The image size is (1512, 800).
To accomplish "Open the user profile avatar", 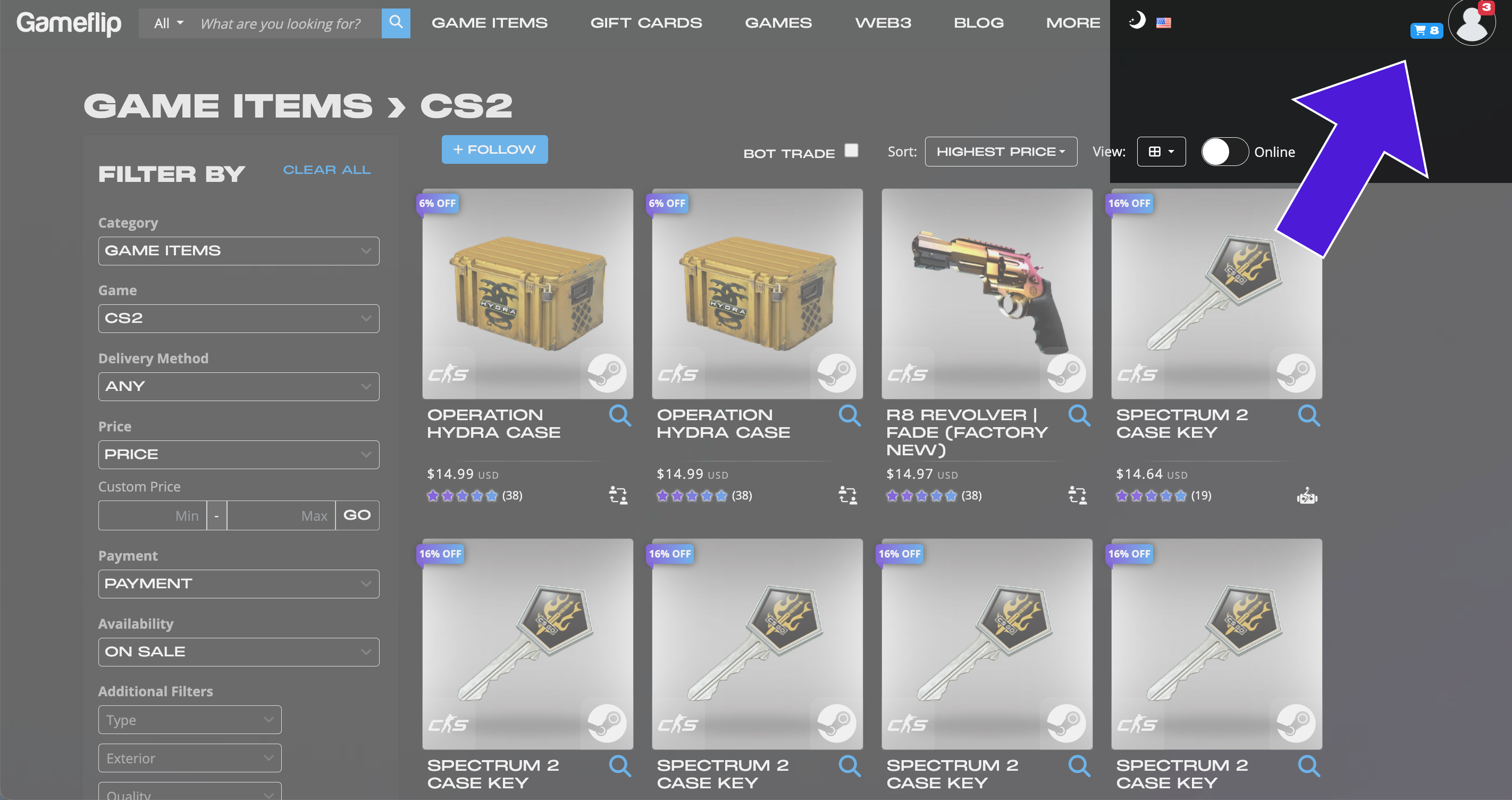I will (1472, 22).
